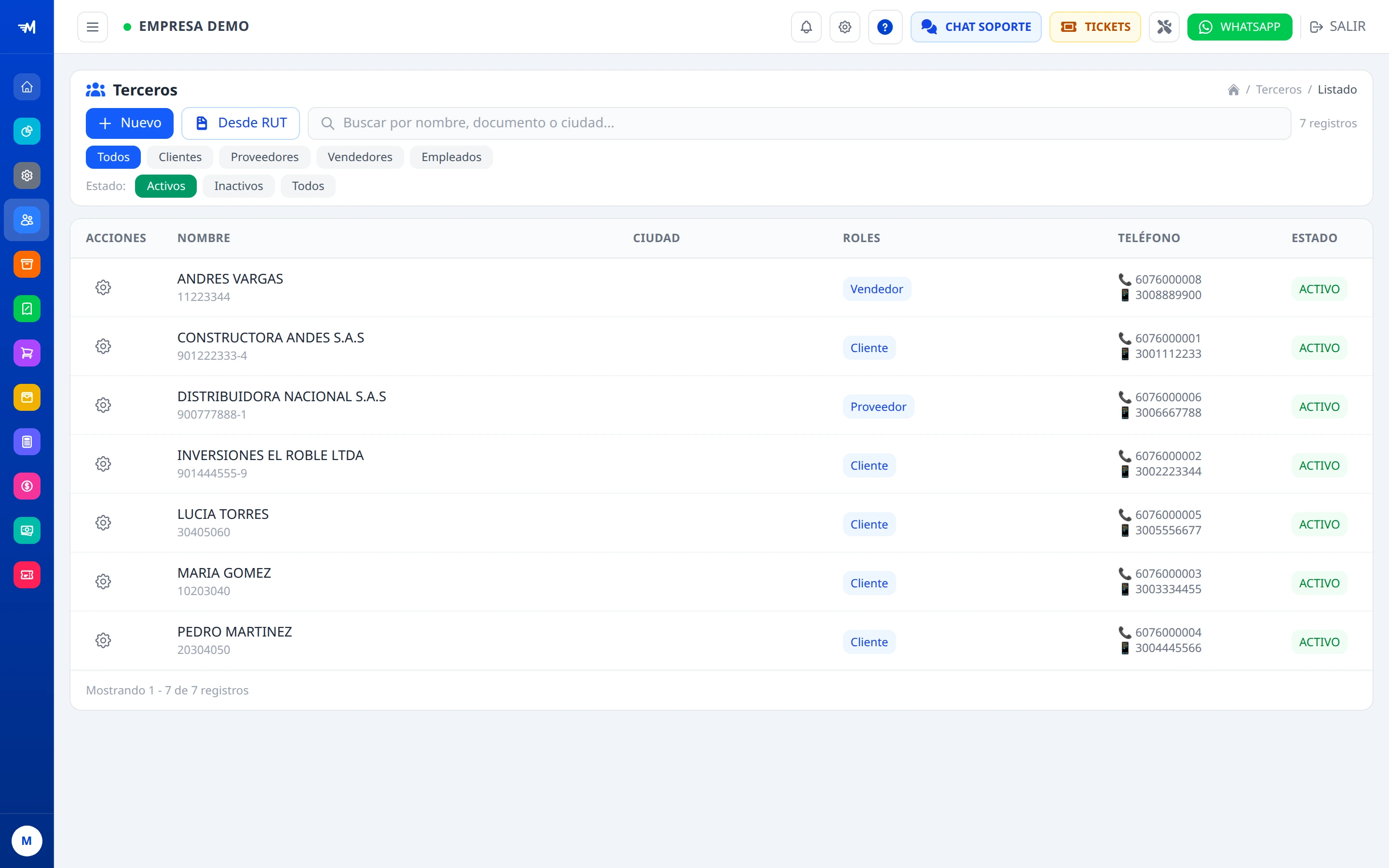This screenshot has width=1389, height=868.
Task: Open CHAT SOPORTE
Action: click(x=976, y=27)
